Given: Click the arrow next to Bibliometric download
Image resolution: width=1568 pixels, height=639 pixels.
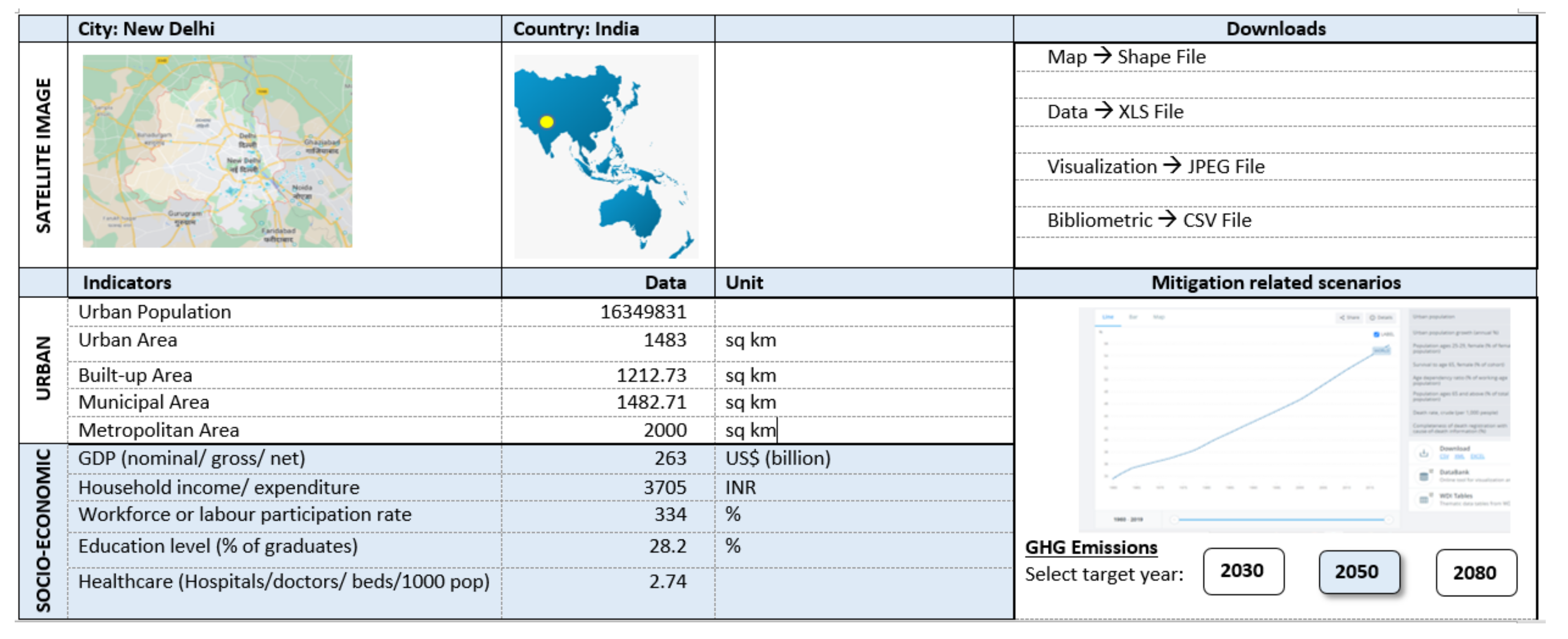Looking at the screenshot, I should [x=1167, y=219].
